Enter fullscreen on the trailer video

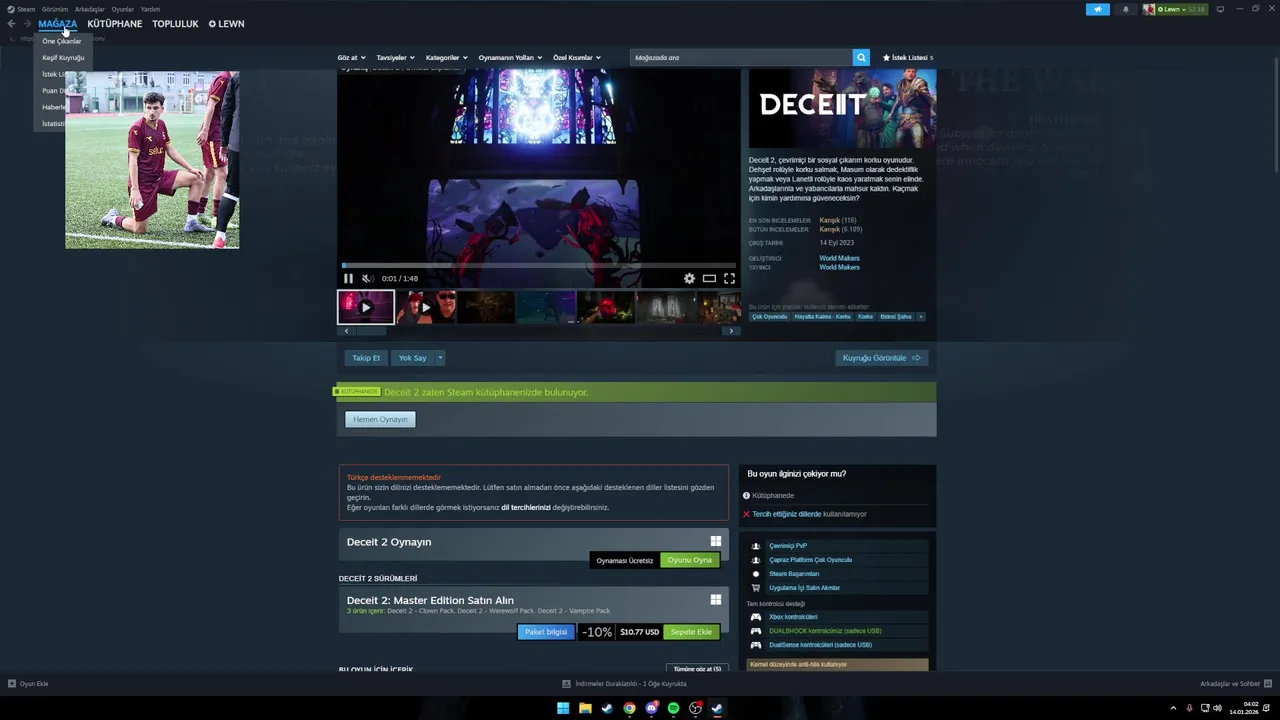pos(729,279)
